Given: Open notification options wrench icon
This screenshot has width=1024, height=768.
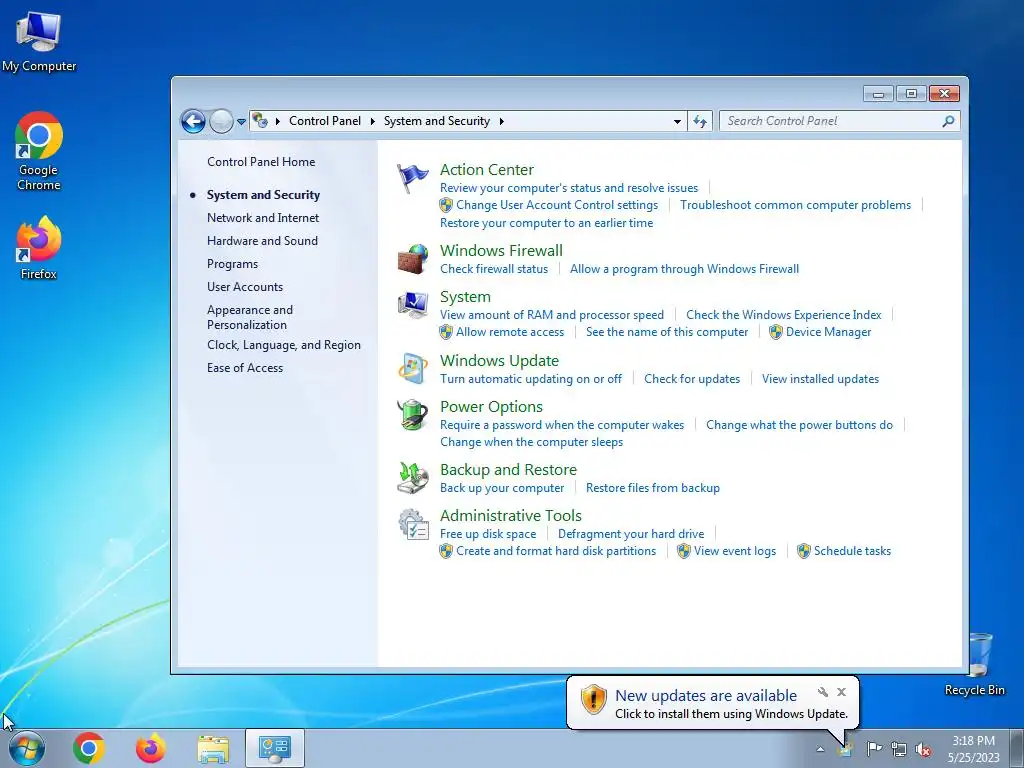Looking at the screenshot, I should (x=823, y=692).
